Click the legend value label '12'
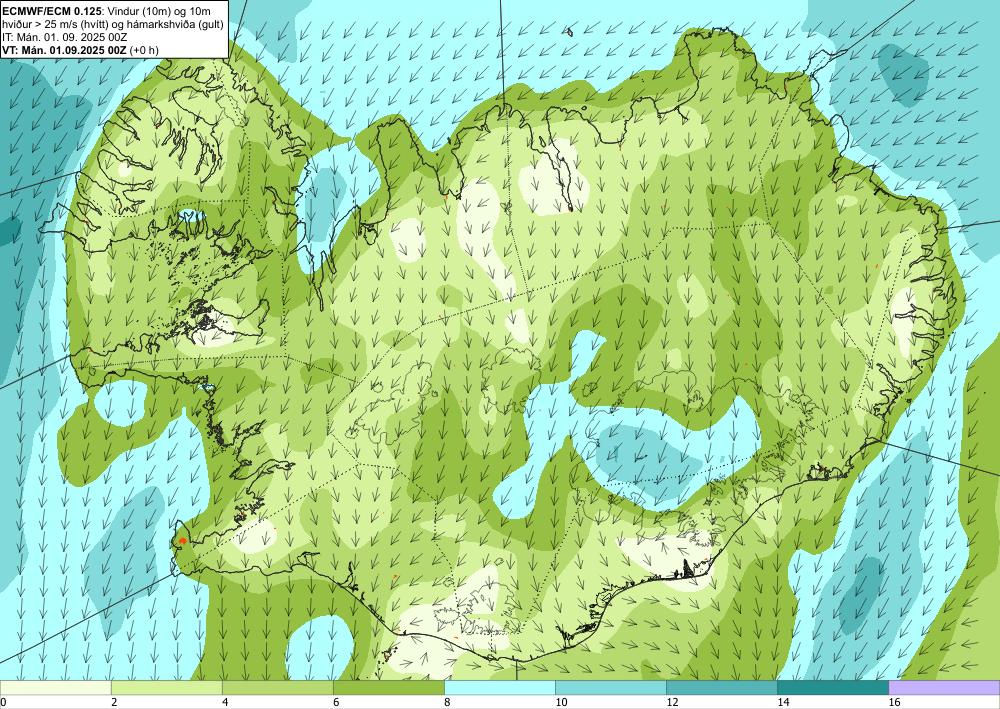1000x709 pixels. [x=672, y=702]
